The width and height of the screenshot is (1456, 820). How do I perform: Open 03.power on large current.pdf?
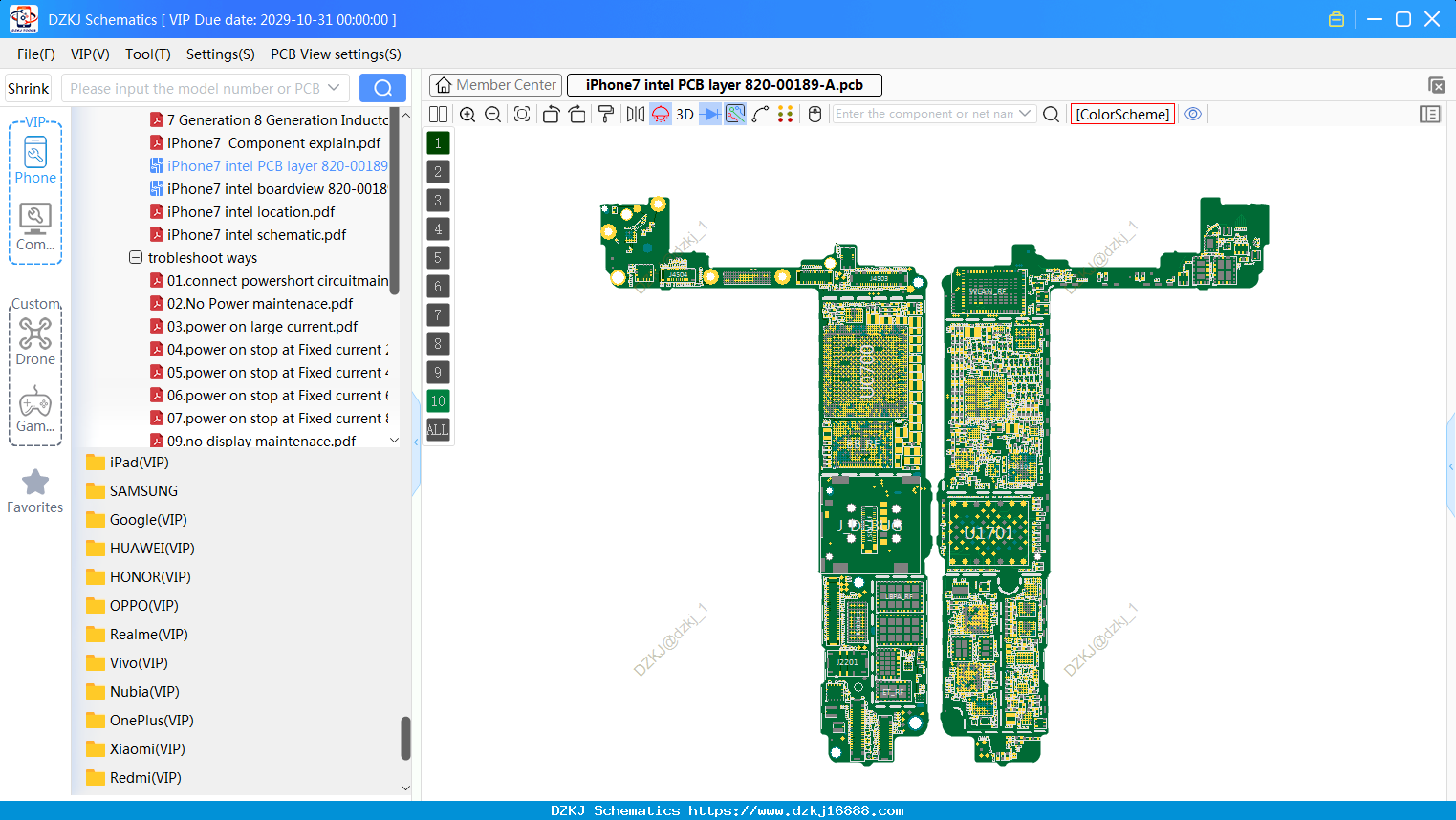click(262, 327)
